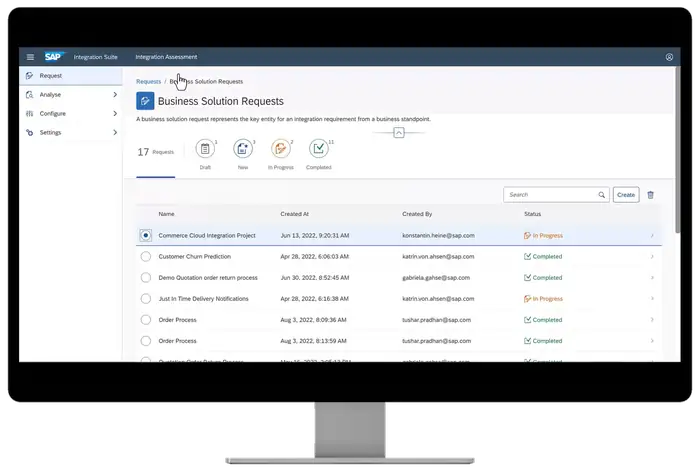Open Settings in the side navigation
The height and width of the screenshot is (472, 700).
pos(71,133)
